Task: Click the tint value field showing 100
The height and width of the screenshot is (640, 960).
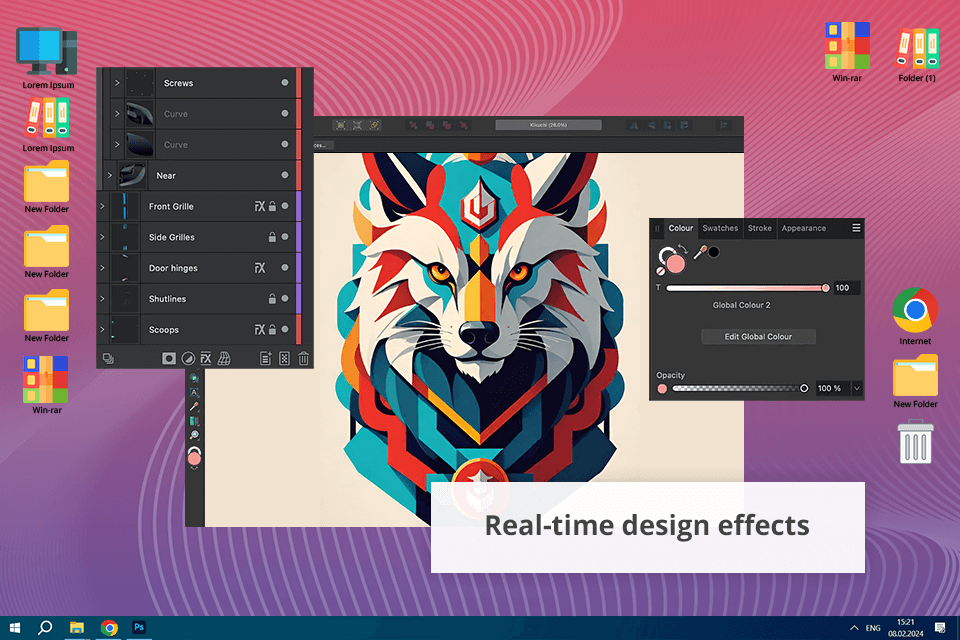Action: click(x=846, y=288)
